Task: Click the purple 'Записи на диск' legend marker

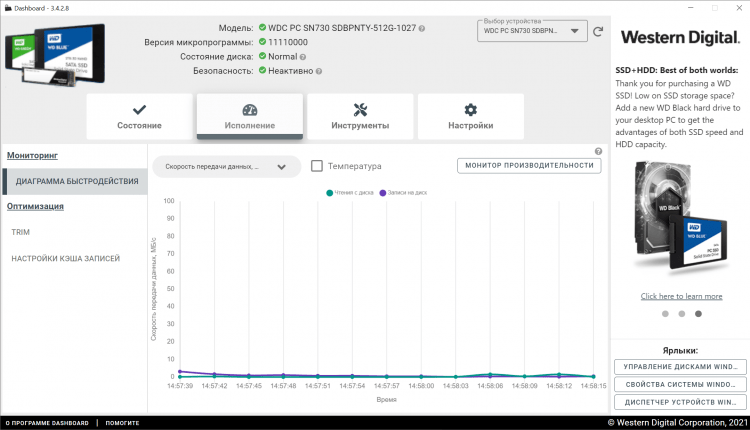Action: click(383, 191)
